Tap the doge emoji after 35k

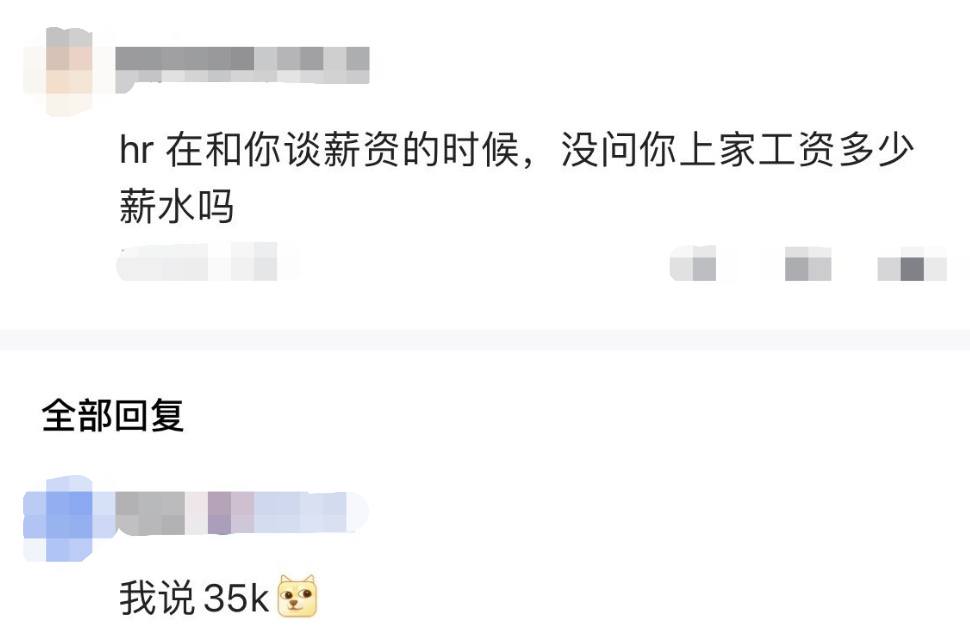297,596
